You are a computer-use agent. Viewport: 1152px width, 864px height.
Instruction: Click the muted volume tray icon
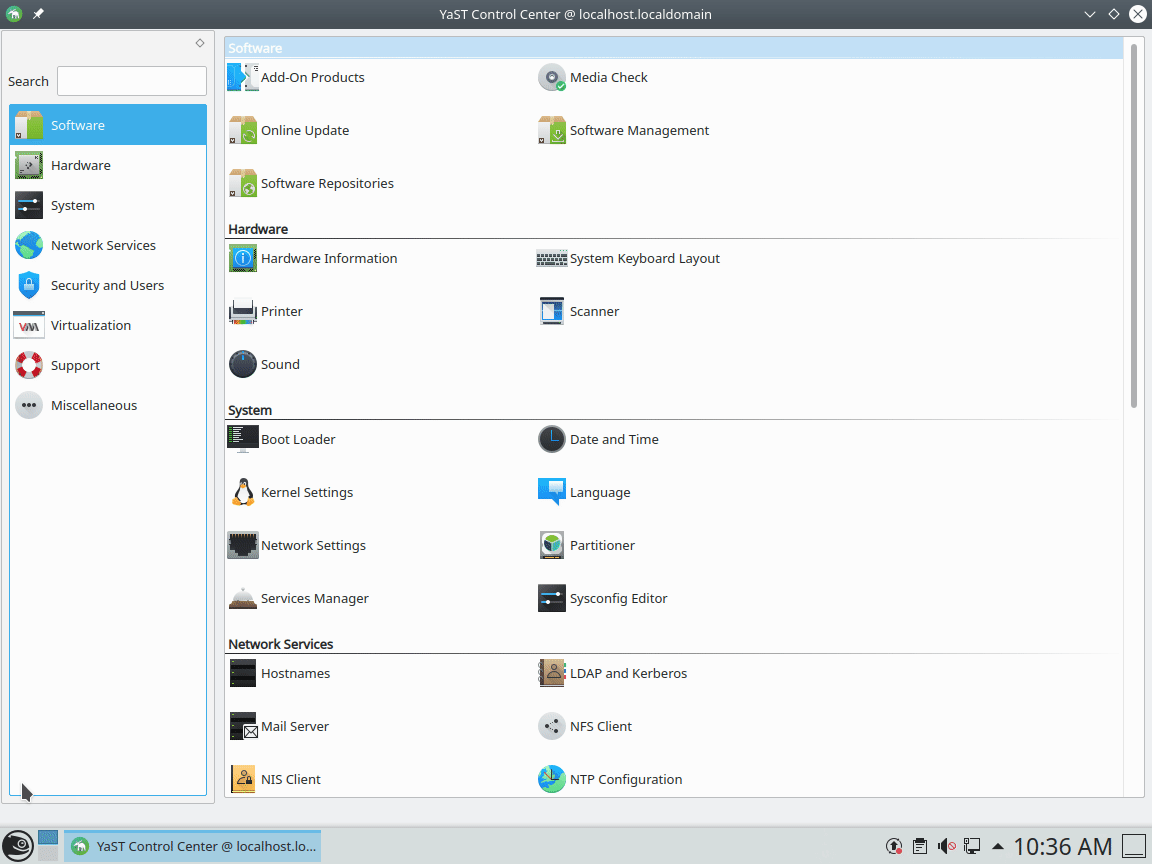[x=946, y=846]
